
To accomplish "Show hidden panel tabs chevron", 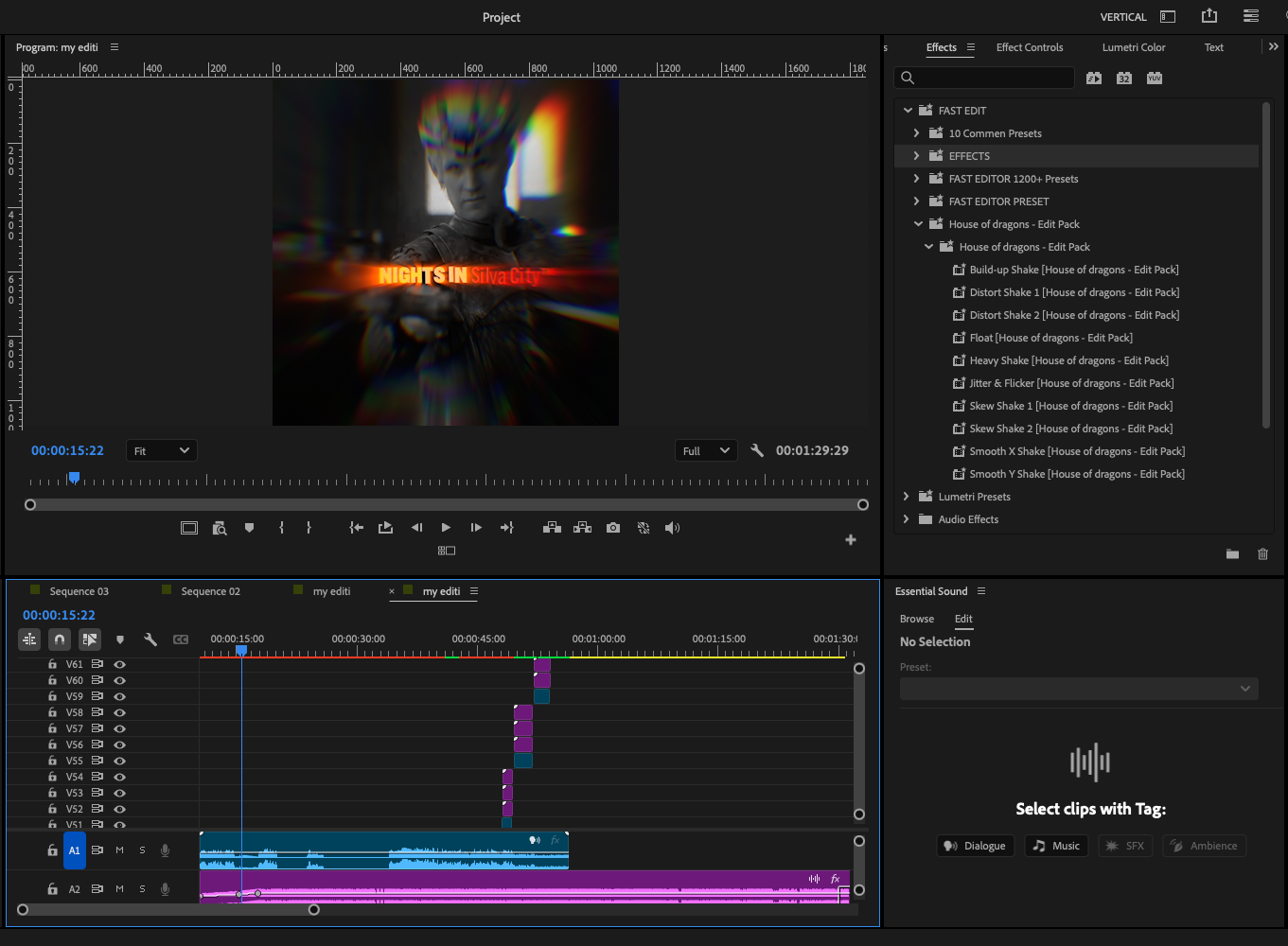I will point(1273,46).
